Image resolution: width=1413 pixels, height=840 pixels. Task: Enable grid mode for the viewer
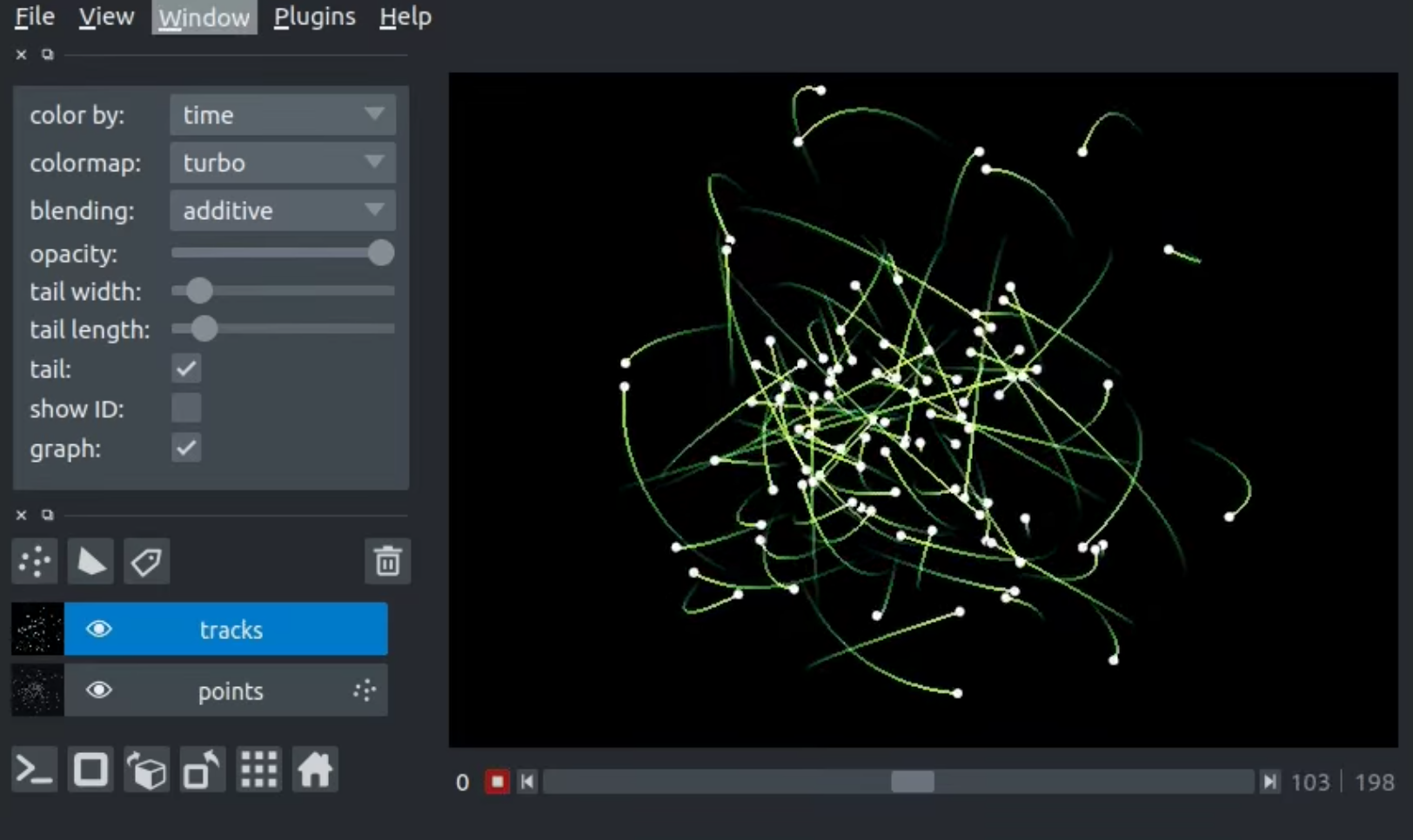[x=258, y=770]
